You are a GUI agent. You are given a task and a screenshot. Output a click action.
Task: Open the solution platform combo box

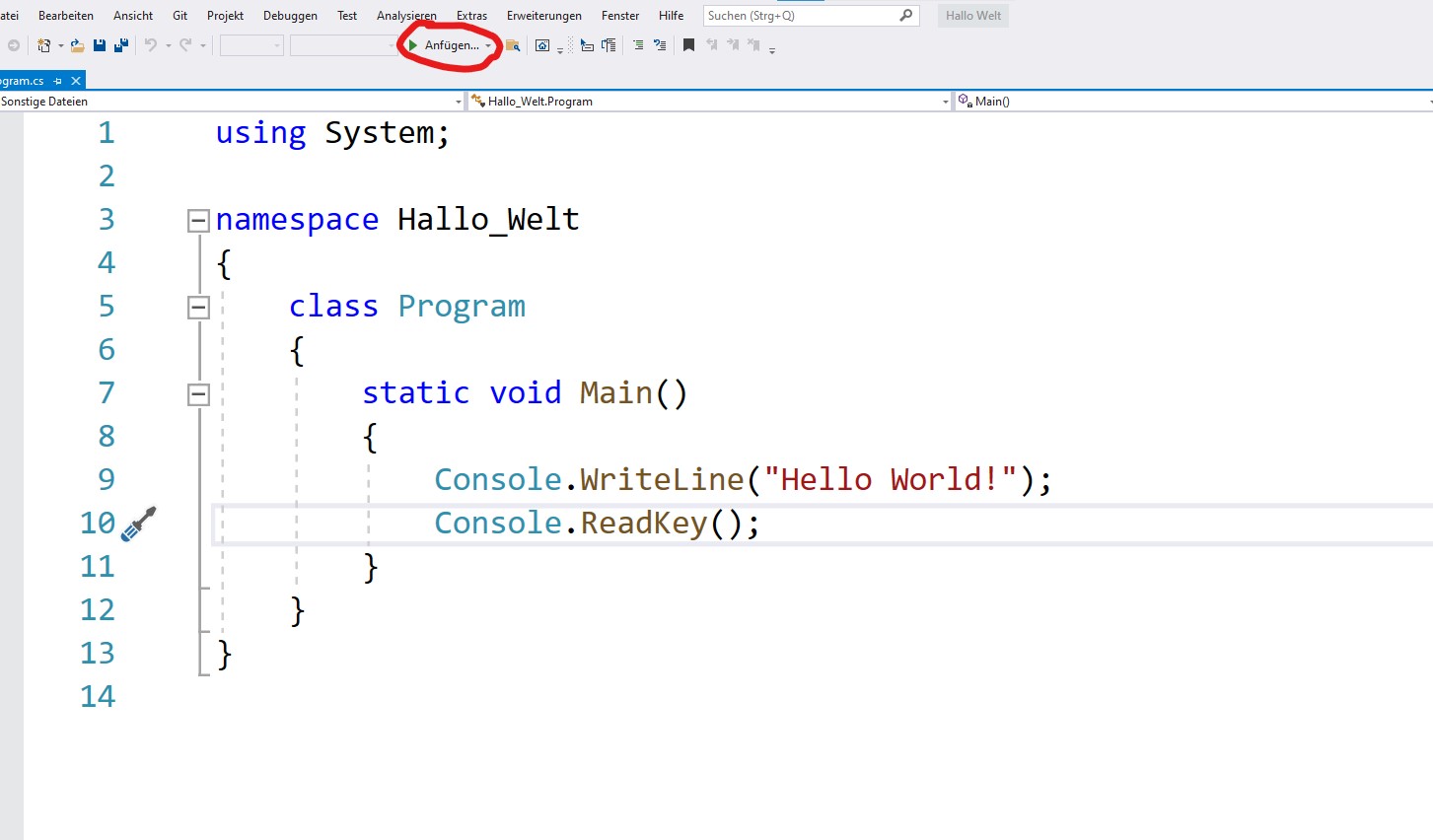tap(343, 45)
